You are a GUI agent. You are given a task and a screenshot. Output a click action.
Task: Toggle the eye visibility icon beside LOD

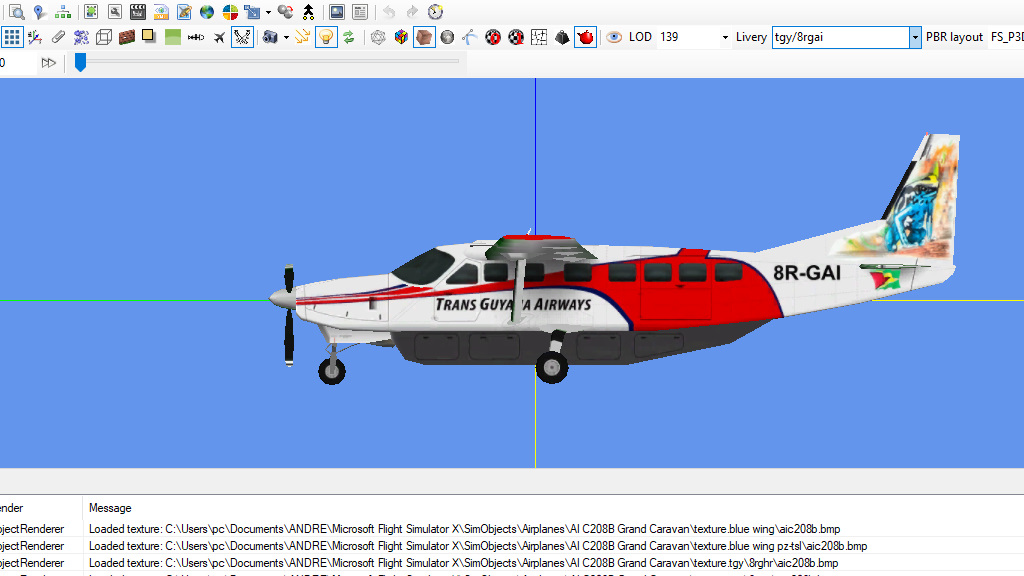[x=614, y=37]
